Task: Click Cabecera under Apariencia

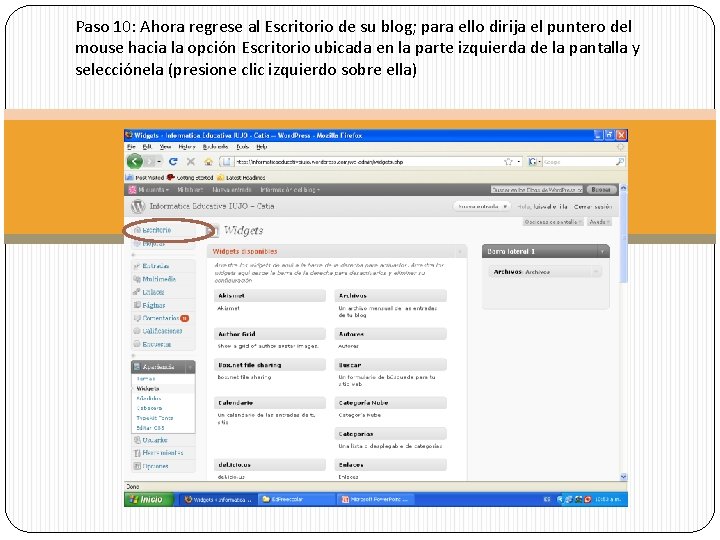Action: point(149,408)
